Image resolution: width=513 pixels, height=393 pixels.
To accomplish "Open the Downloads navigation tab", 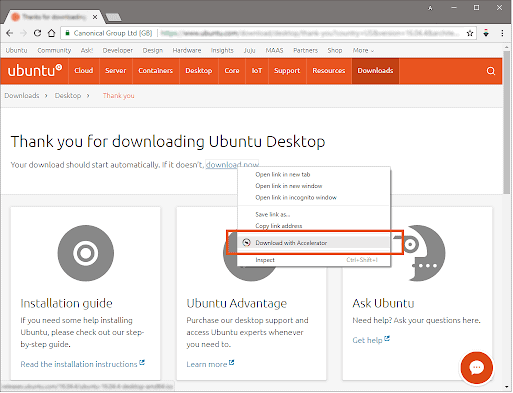I will click(375, 71).
